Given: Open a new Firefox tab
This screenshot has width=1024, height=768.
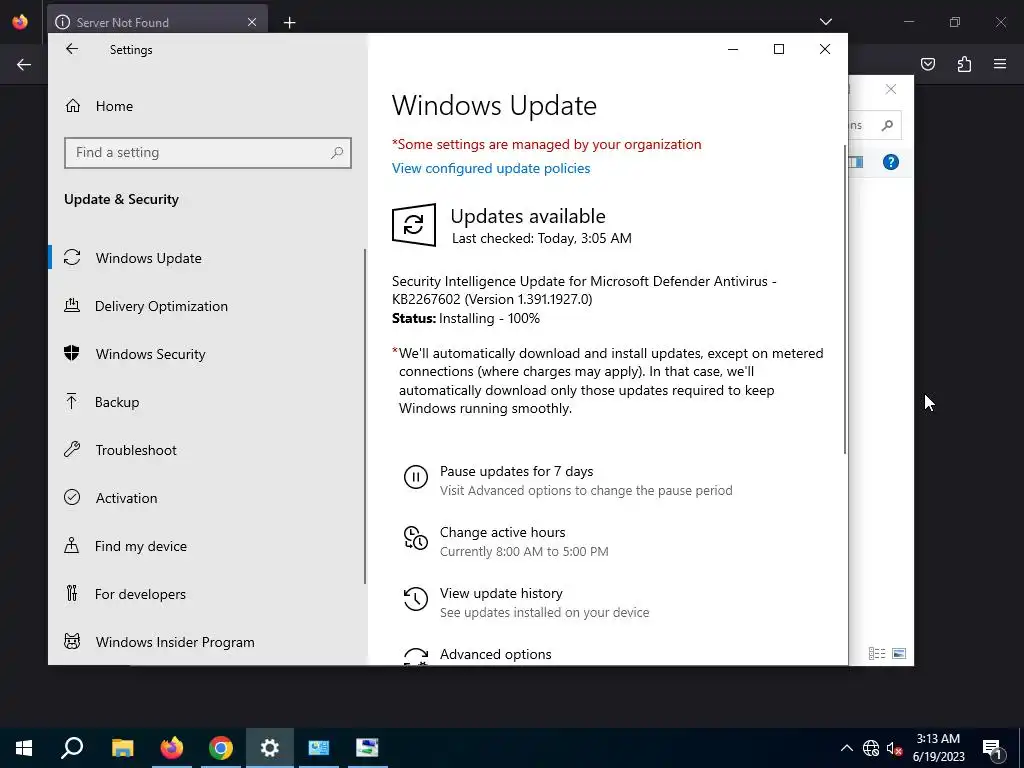Looking at the screenshot, I should click(289, 23).
